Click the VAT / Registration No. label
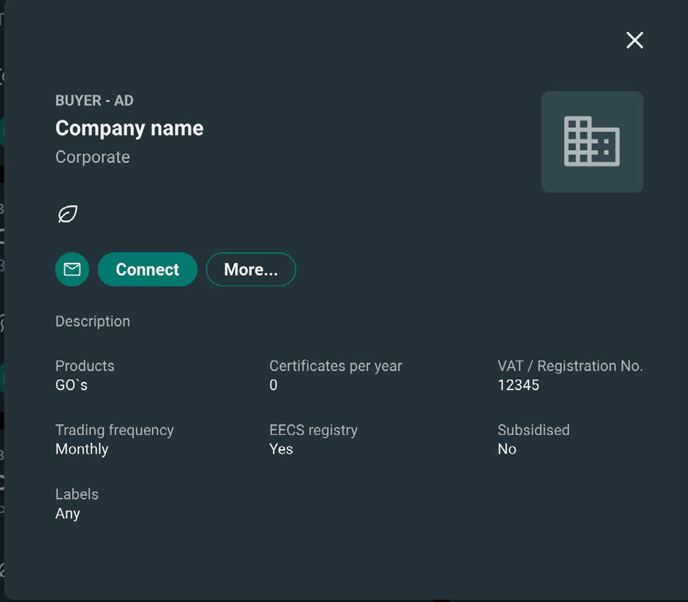The image size is (688, 602). pos(570,366)
